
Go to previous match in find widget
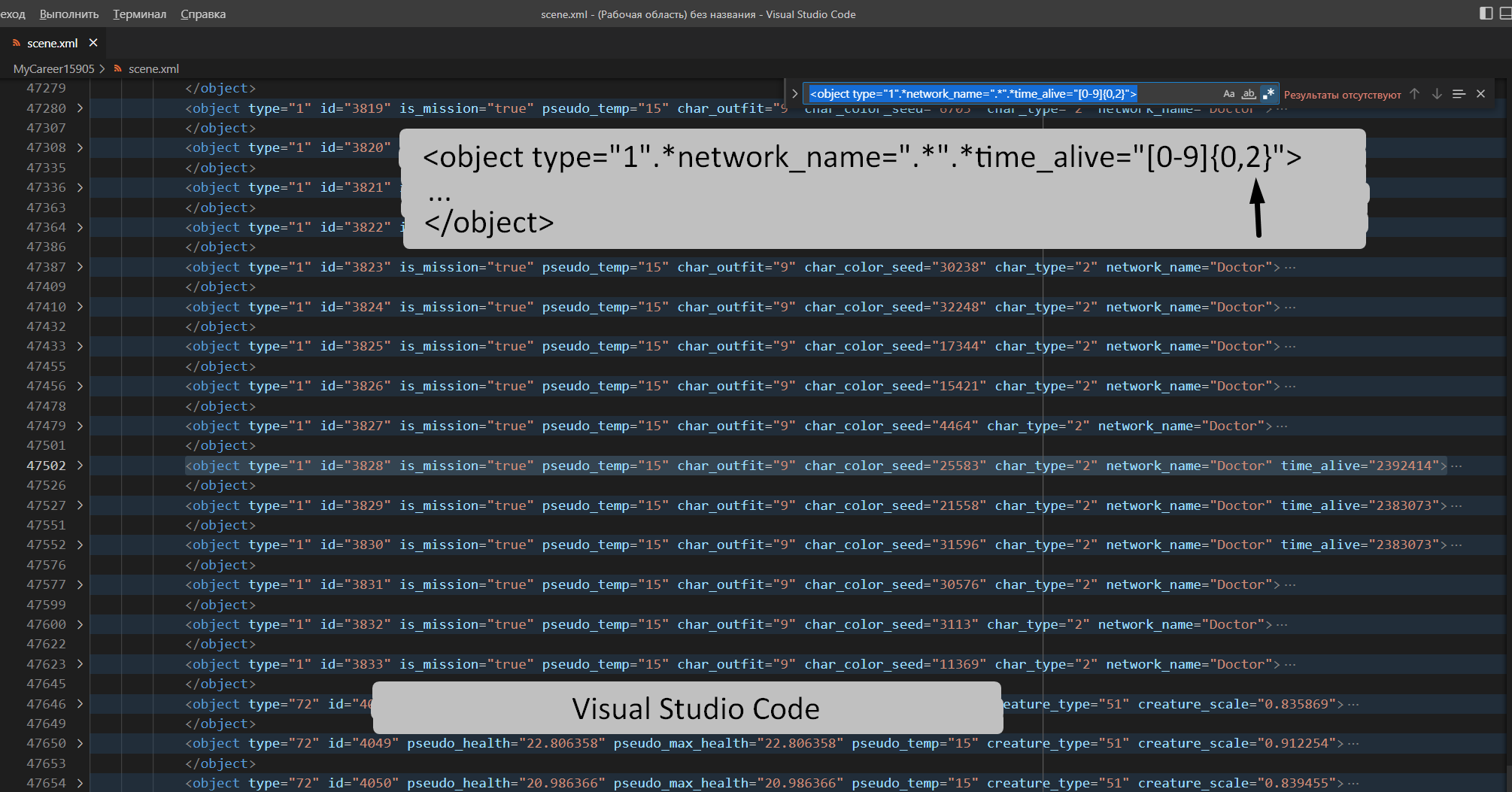click(1414, 94)
